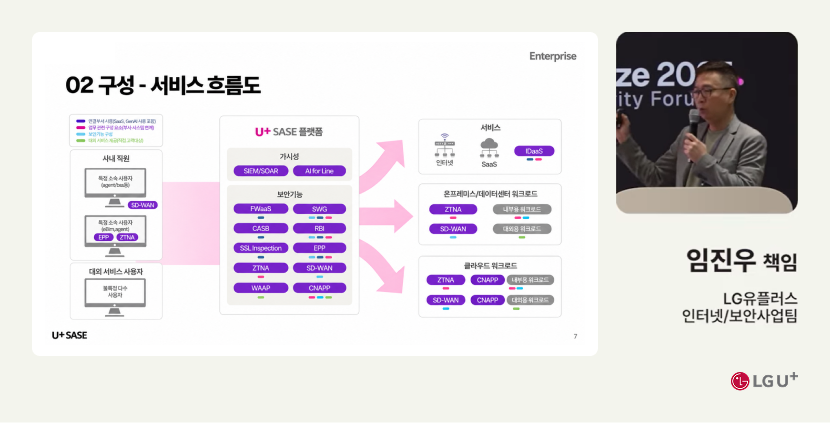This screenshot has height=423, width=830.
Task: Click 내부용 워크로드 in 클라우드 워크로드 box
Action: (x=530, y=280)
